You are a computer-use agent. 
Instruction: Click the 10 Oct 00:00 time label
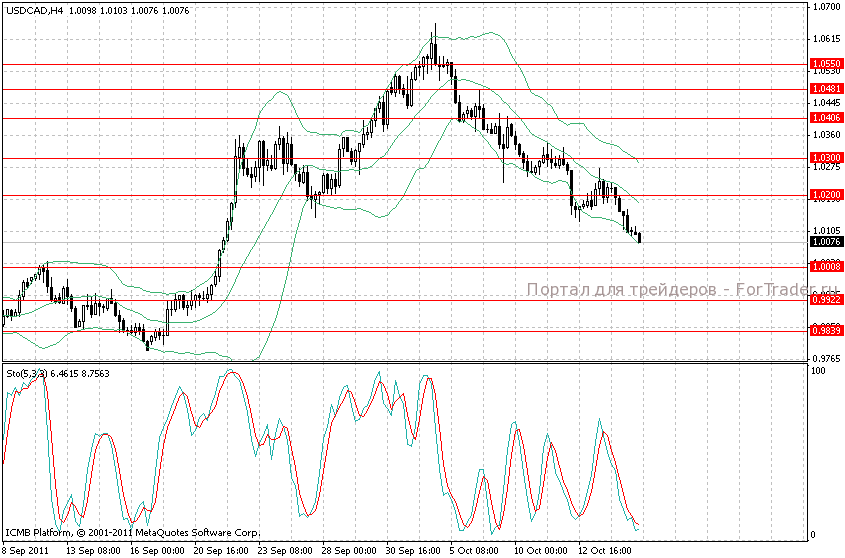541,551
